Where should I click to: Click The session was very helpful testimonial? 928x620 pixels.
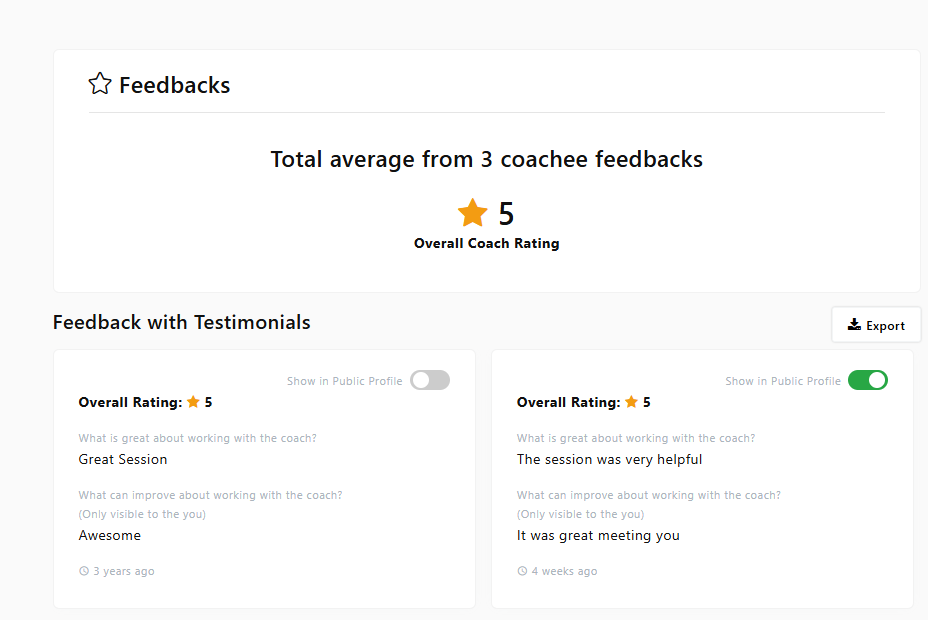point(609,459)
